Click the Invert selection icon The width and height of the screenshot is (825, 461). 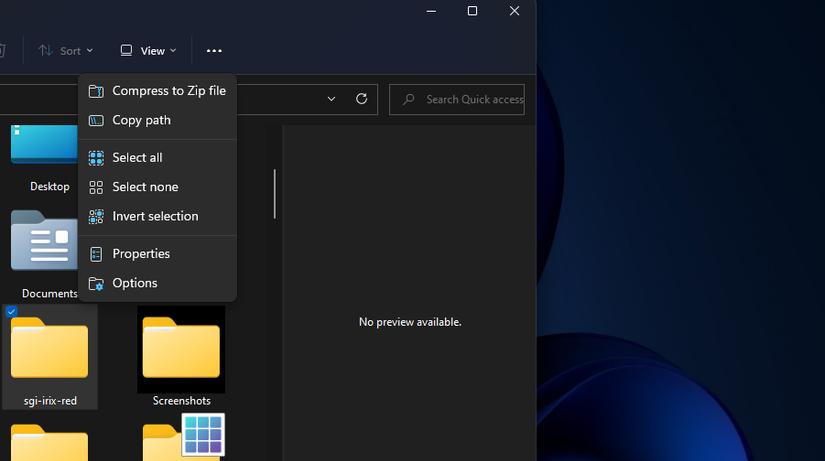[x=96, y=216]
